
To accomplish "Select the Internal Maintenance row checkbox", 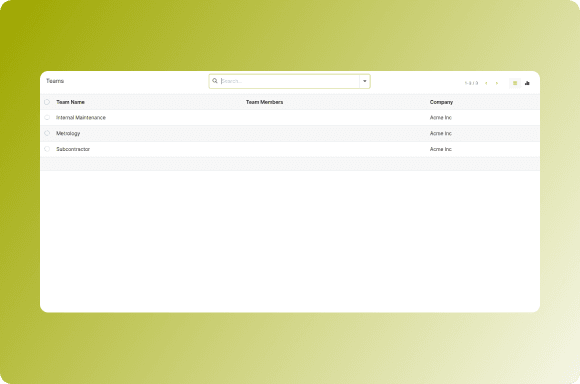I will click(47, 118).
